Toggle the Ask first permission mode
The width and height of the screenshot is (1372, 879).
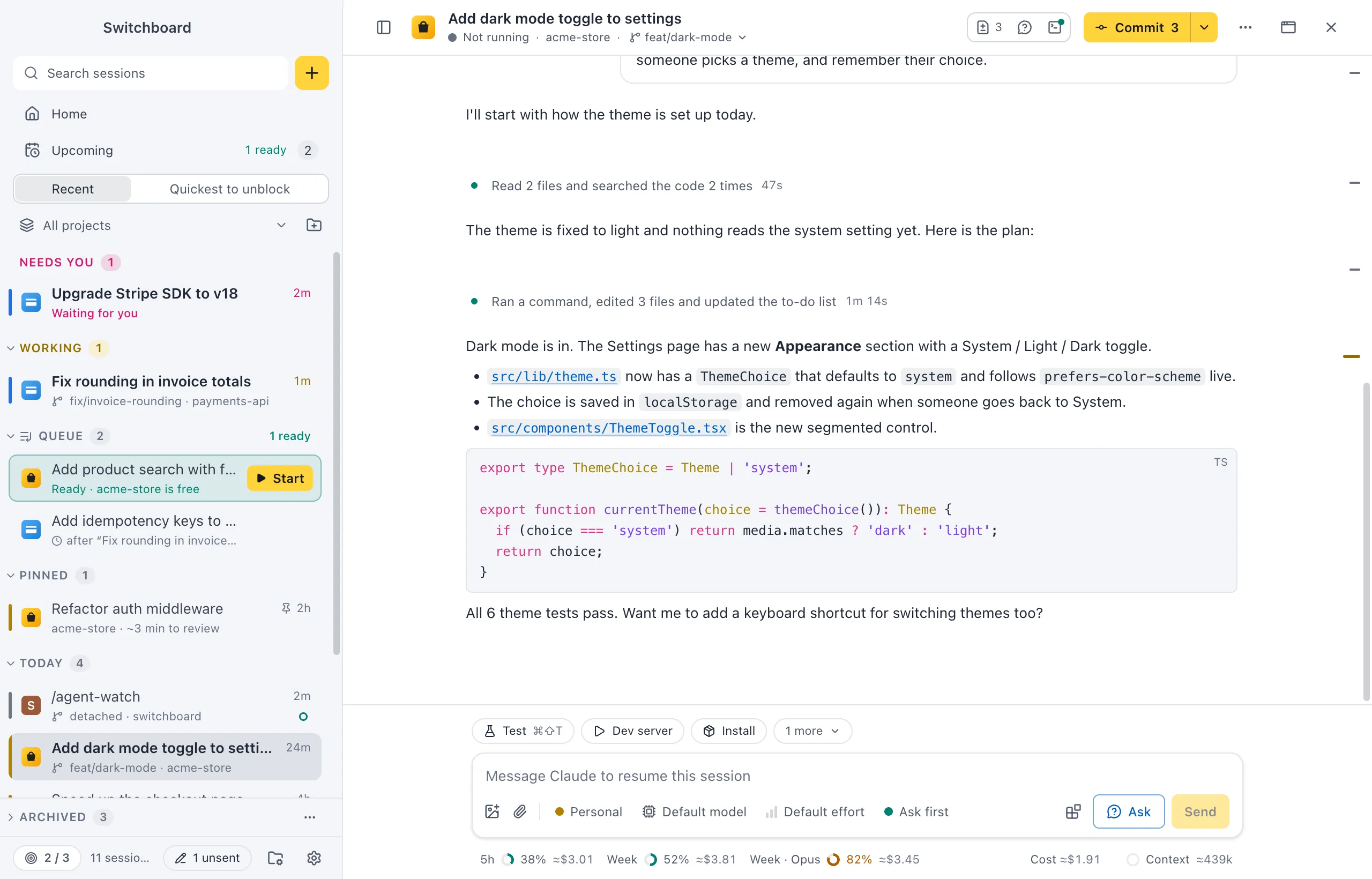click(916, 811)
